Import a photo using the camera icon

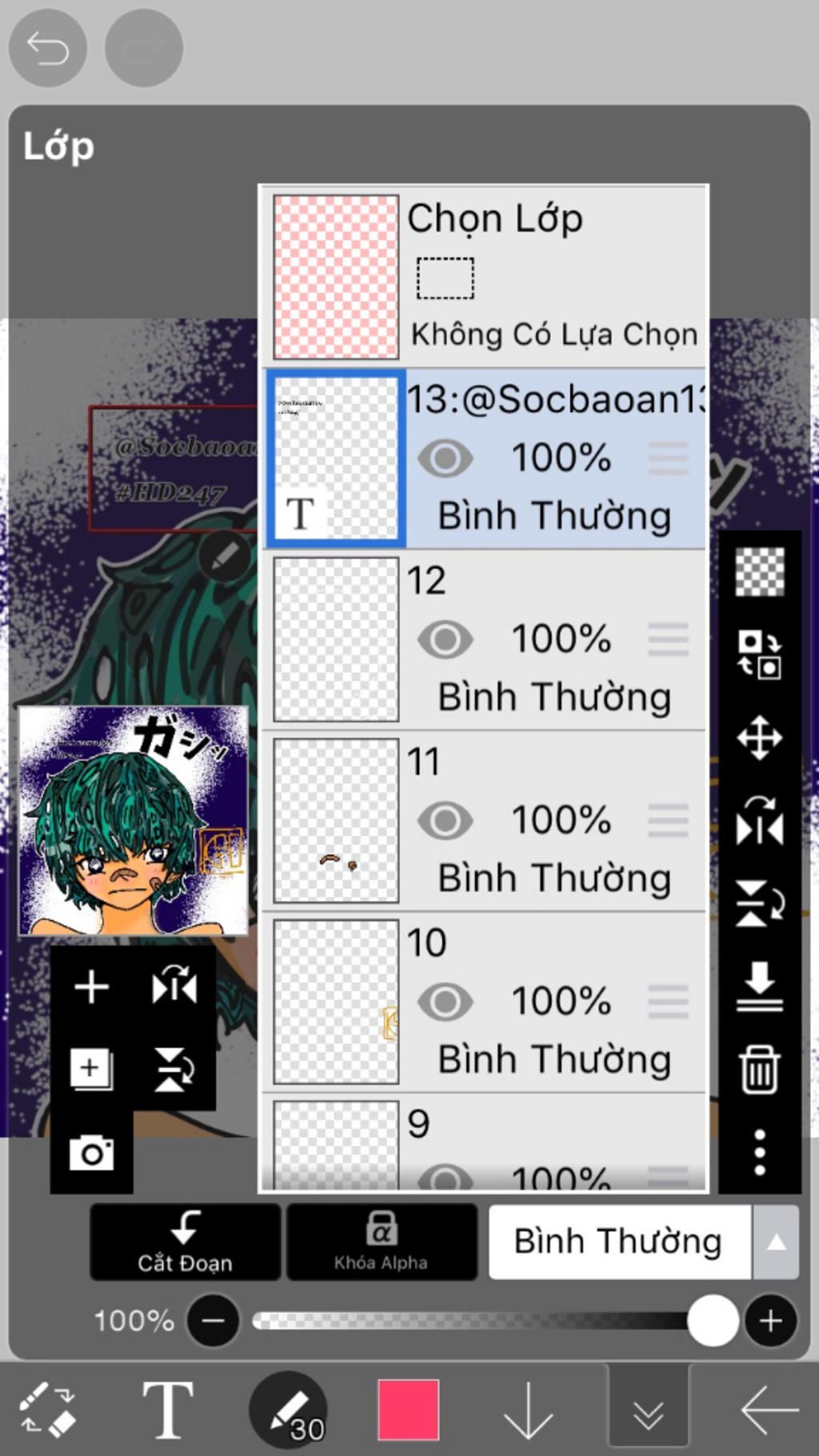(x=91, y=1153)
